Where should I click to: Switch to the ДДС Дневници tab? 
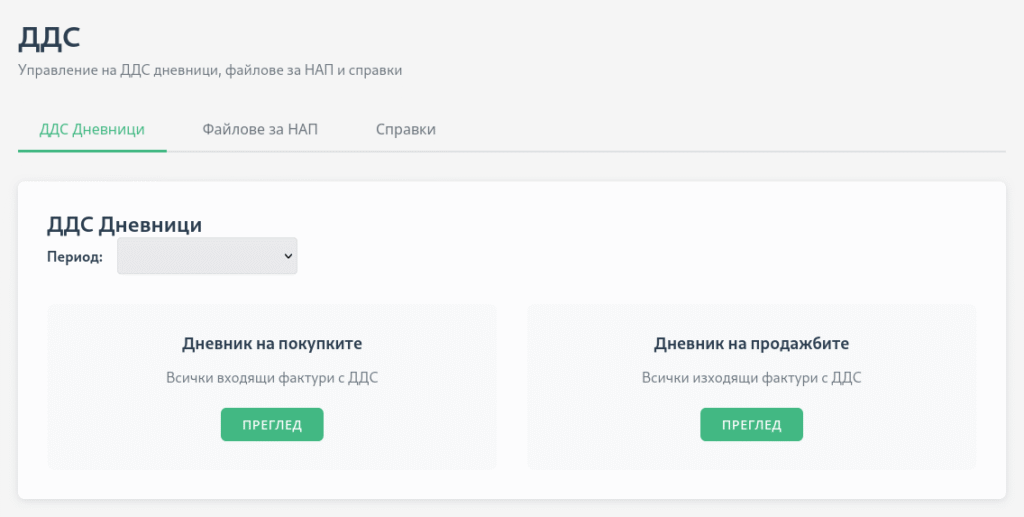coord(92,129)
